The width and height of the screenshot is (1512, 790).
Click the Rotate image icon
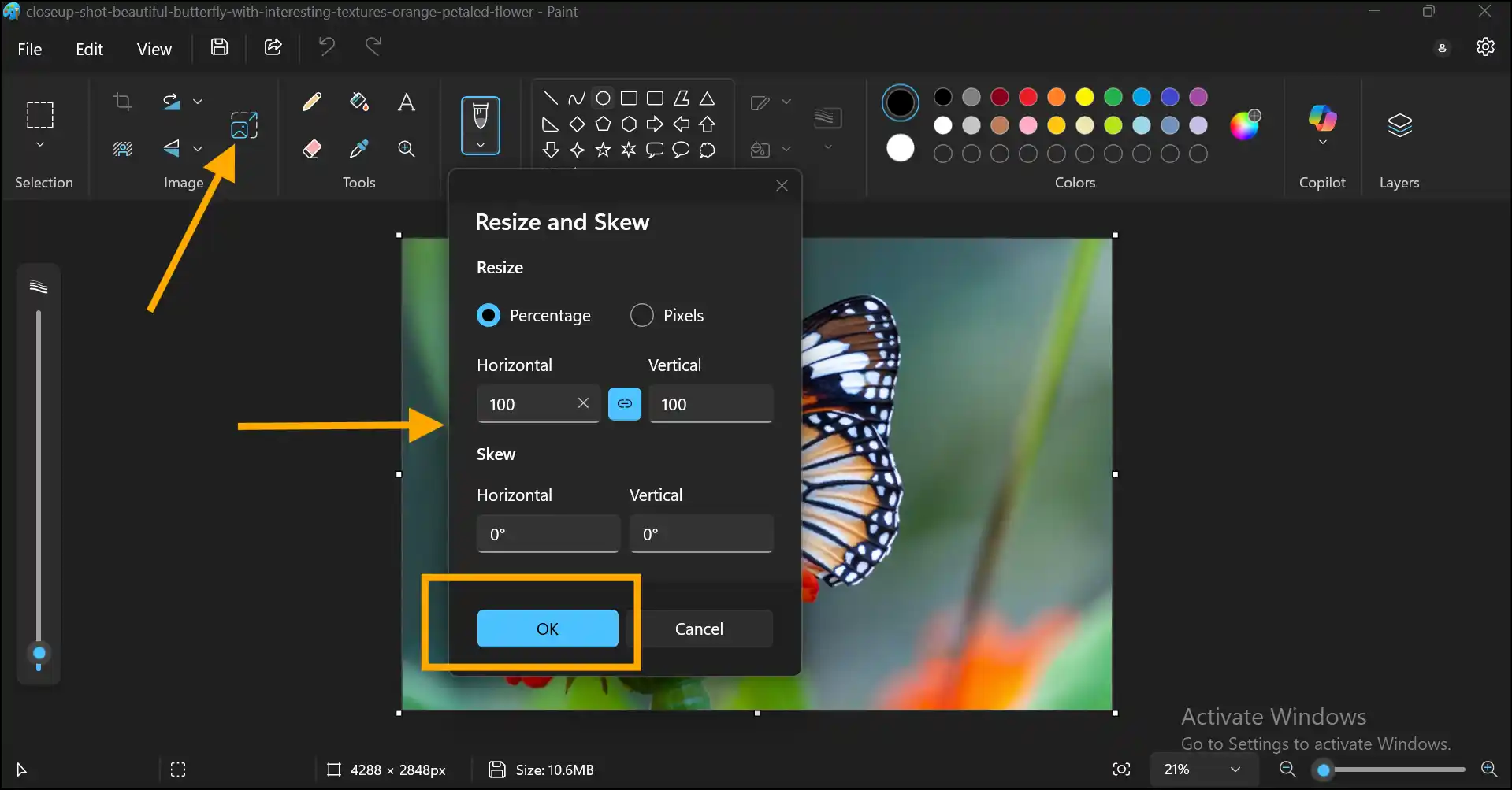pyautogui.click(x=172, y=102)
